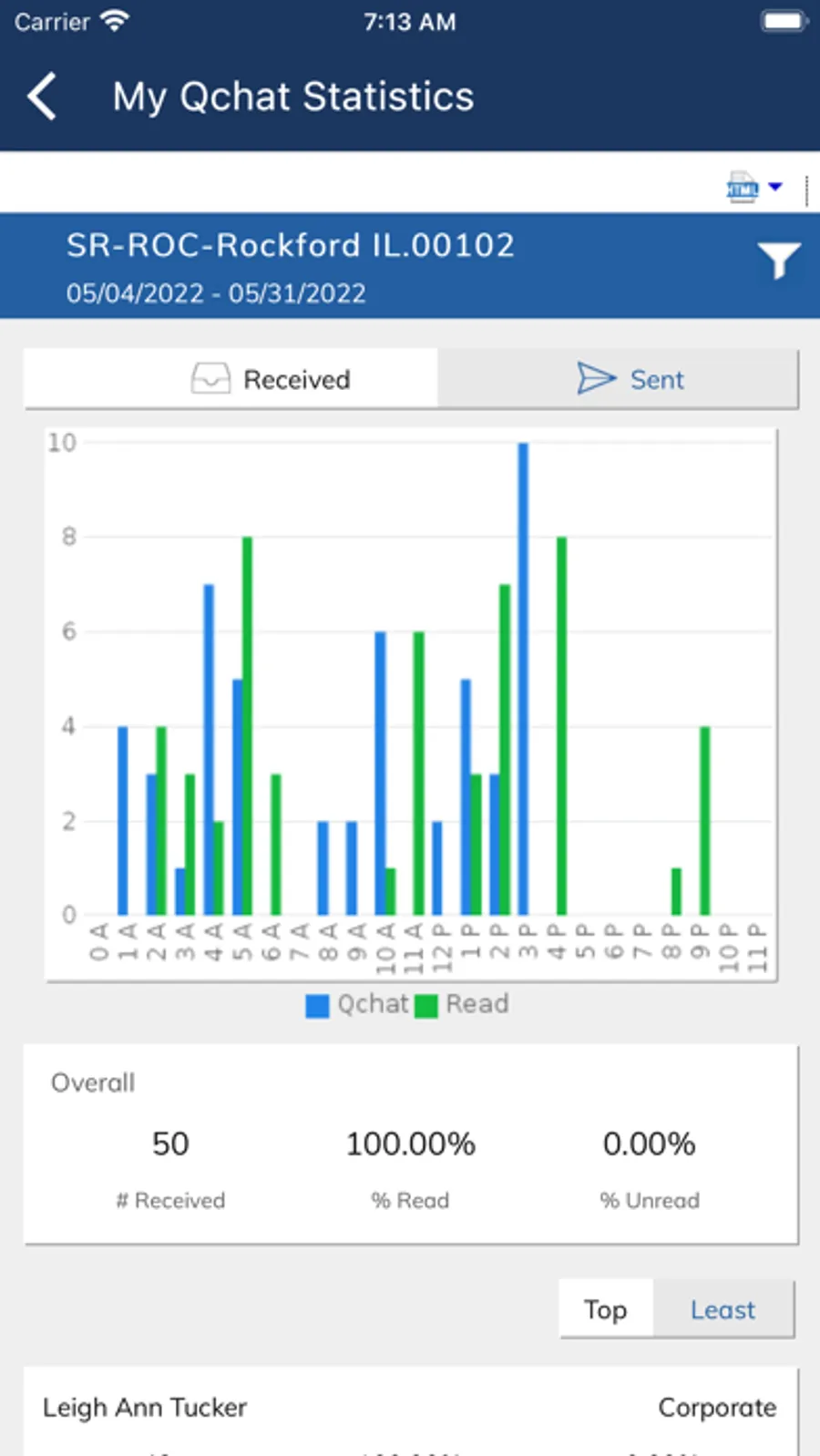This screenshot has width=820, height=1456.
Task: Click the Sent paper plane icon
Action: (x=597, y=378)
